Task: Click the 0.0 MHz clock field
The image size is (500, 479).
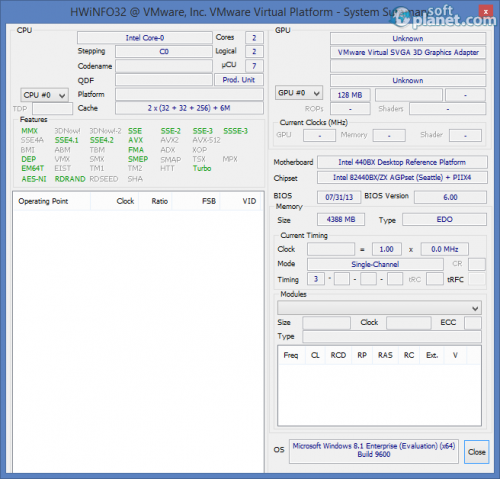Action: click(445, 249)
